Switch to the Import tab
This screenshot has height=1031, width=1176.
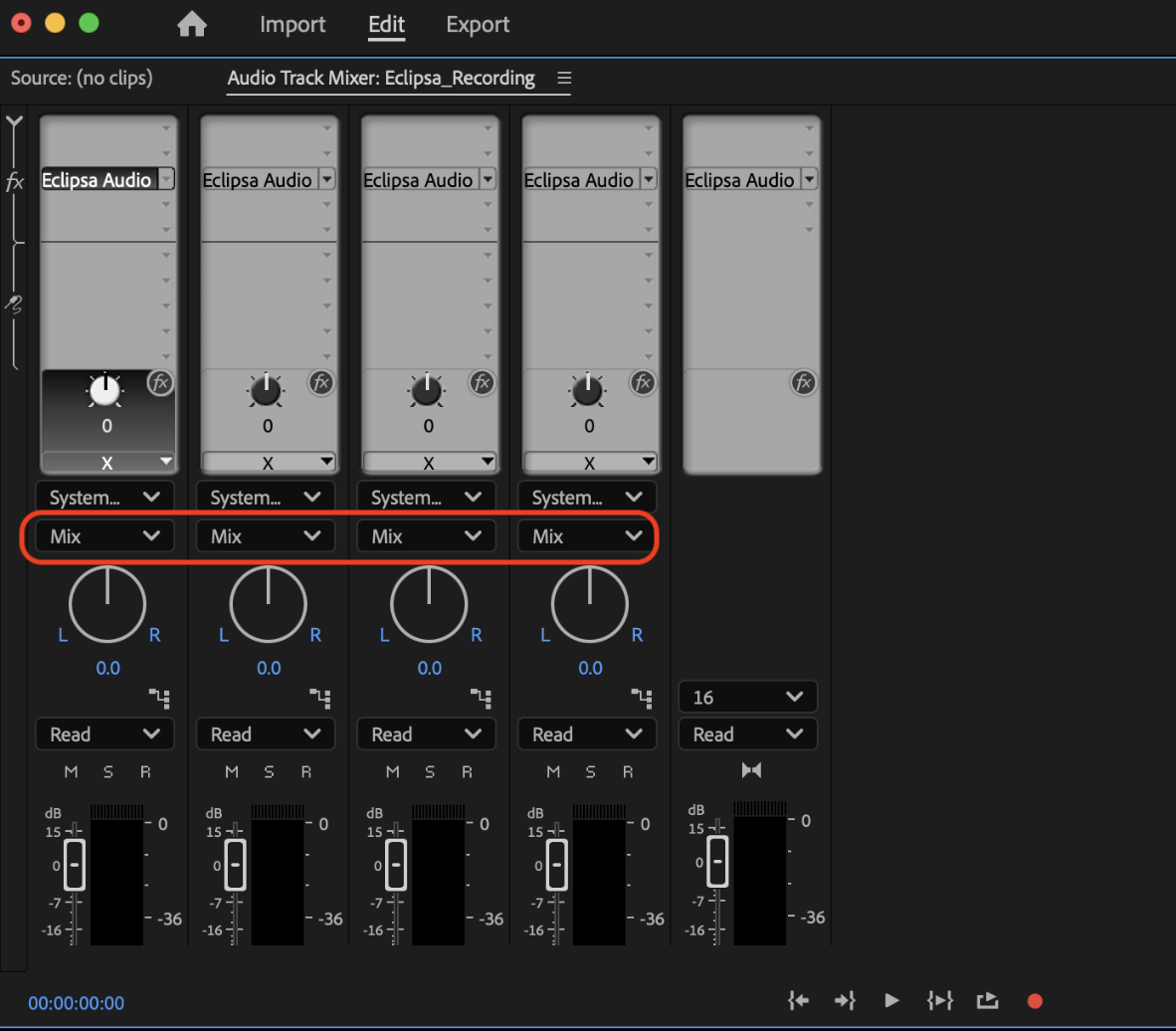(x=293, y=25)
